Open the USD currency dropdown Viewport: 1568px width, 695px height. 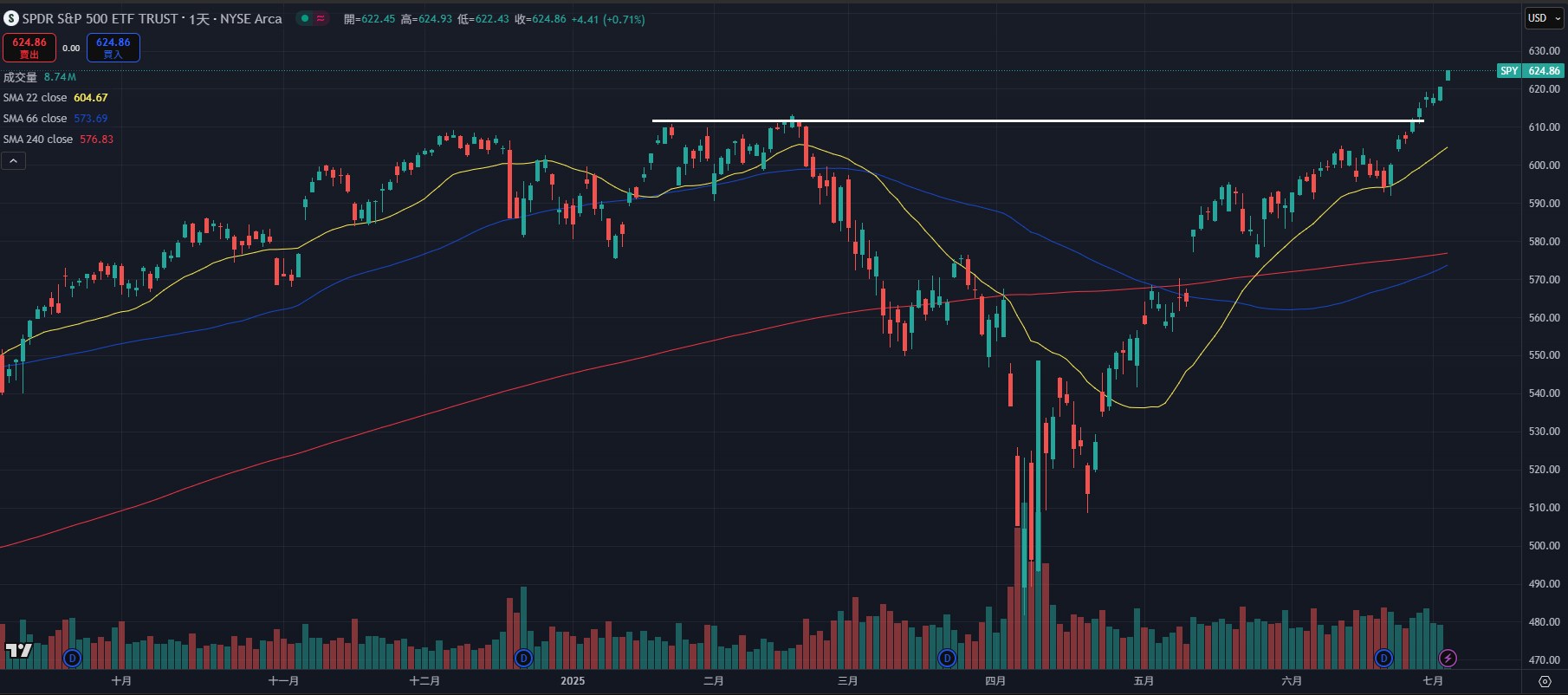coord(1544,18)
